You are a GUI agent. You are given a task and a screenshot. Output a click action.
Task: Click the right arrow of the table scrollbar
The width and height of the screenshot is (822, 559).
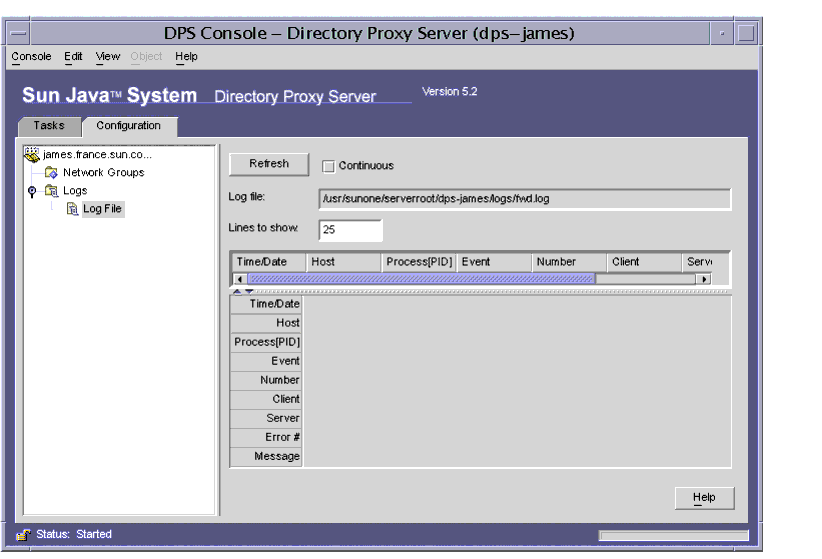pos(704,279)
